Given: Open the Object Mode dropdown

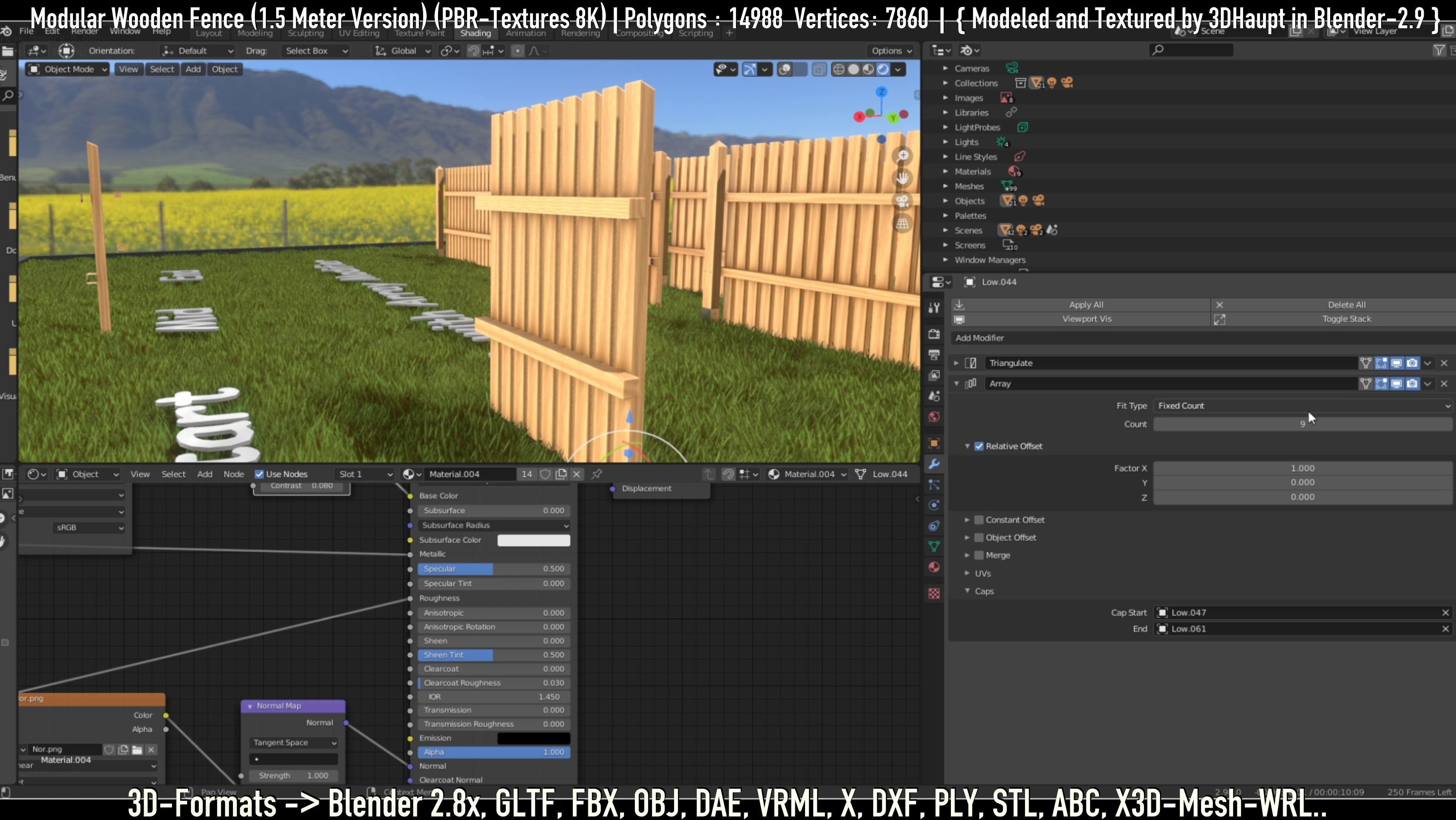Looking at the screenshot, I should tap(68, 69).
